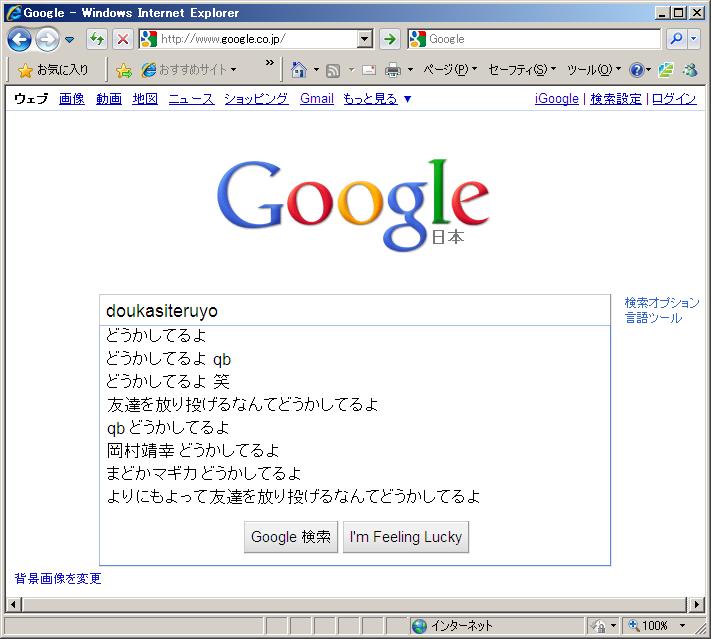This screenshot has width=711, height=639.
Task: Click the green Go arrow button
Action: tap(390, 39)
